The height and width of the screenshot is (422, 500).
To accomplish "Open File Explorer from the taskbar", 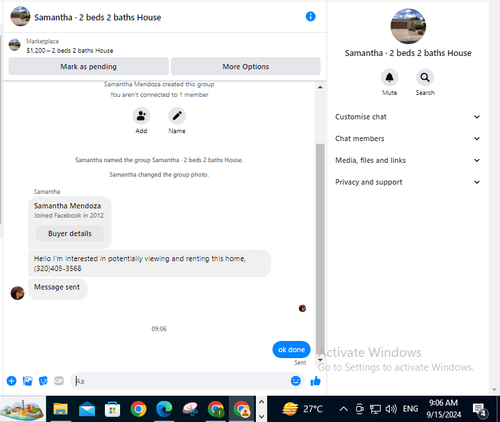I will point(61,409).
